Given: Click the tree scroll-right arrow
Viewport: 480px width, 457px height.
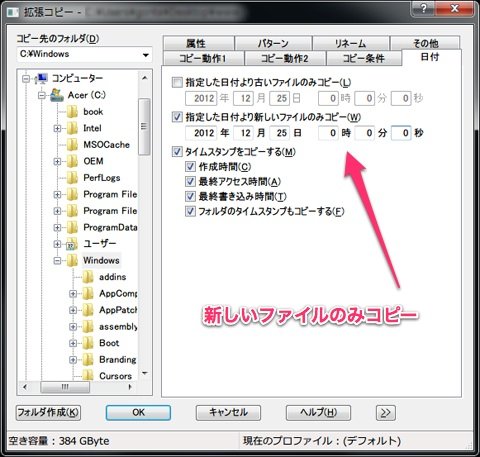Looking at the screenshot, I should pos(130,387).
